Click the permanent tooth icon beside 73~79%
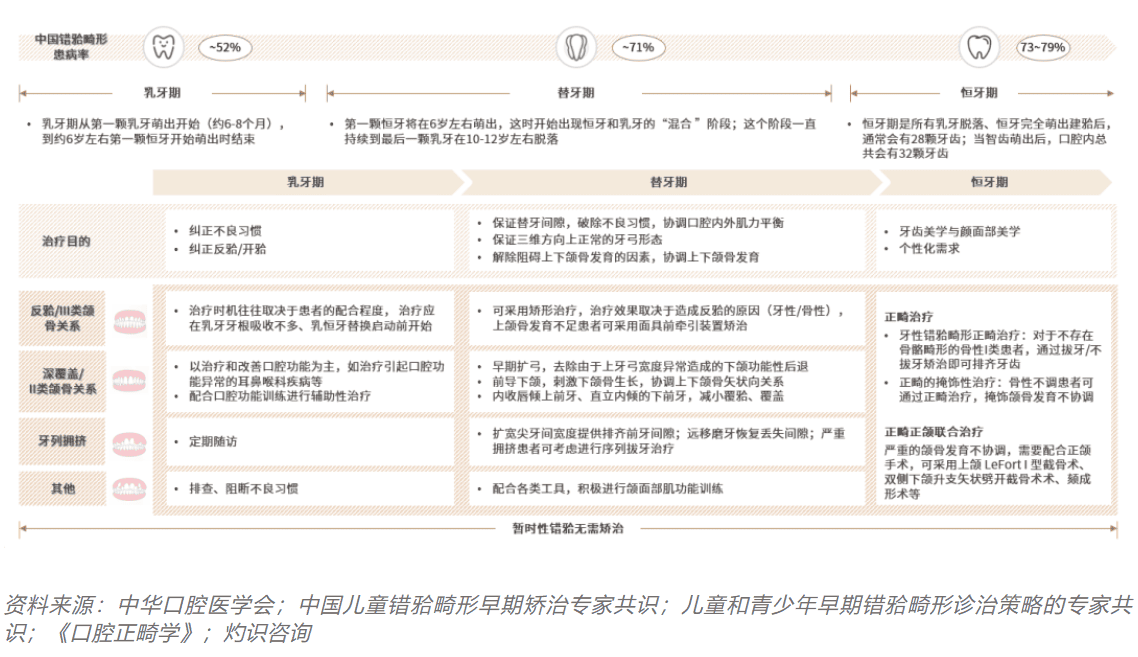This screenshot has height=657, width=1138. tap(978, 47)
